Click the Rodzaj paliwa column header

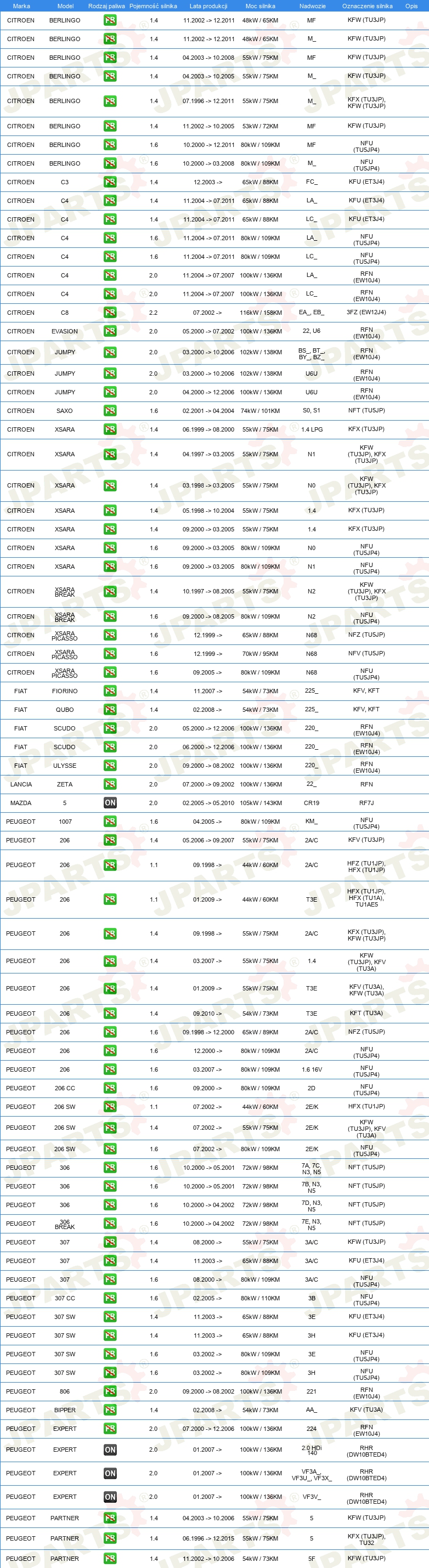click(x=106, y=6)
